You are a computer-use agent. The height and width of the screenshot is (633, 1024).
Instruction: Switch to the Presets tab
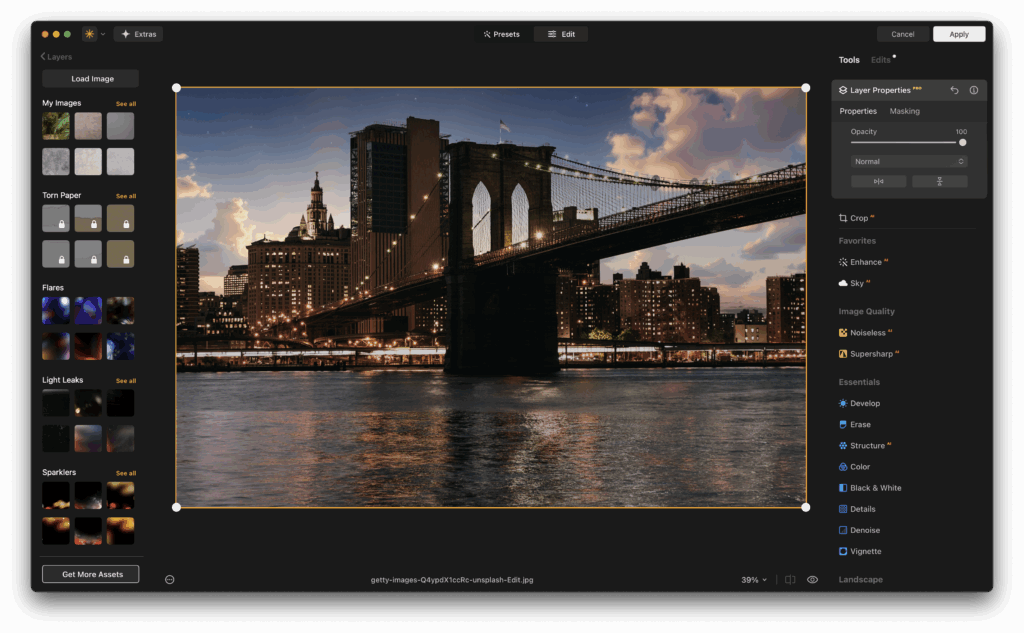click(x=502, y=34)
